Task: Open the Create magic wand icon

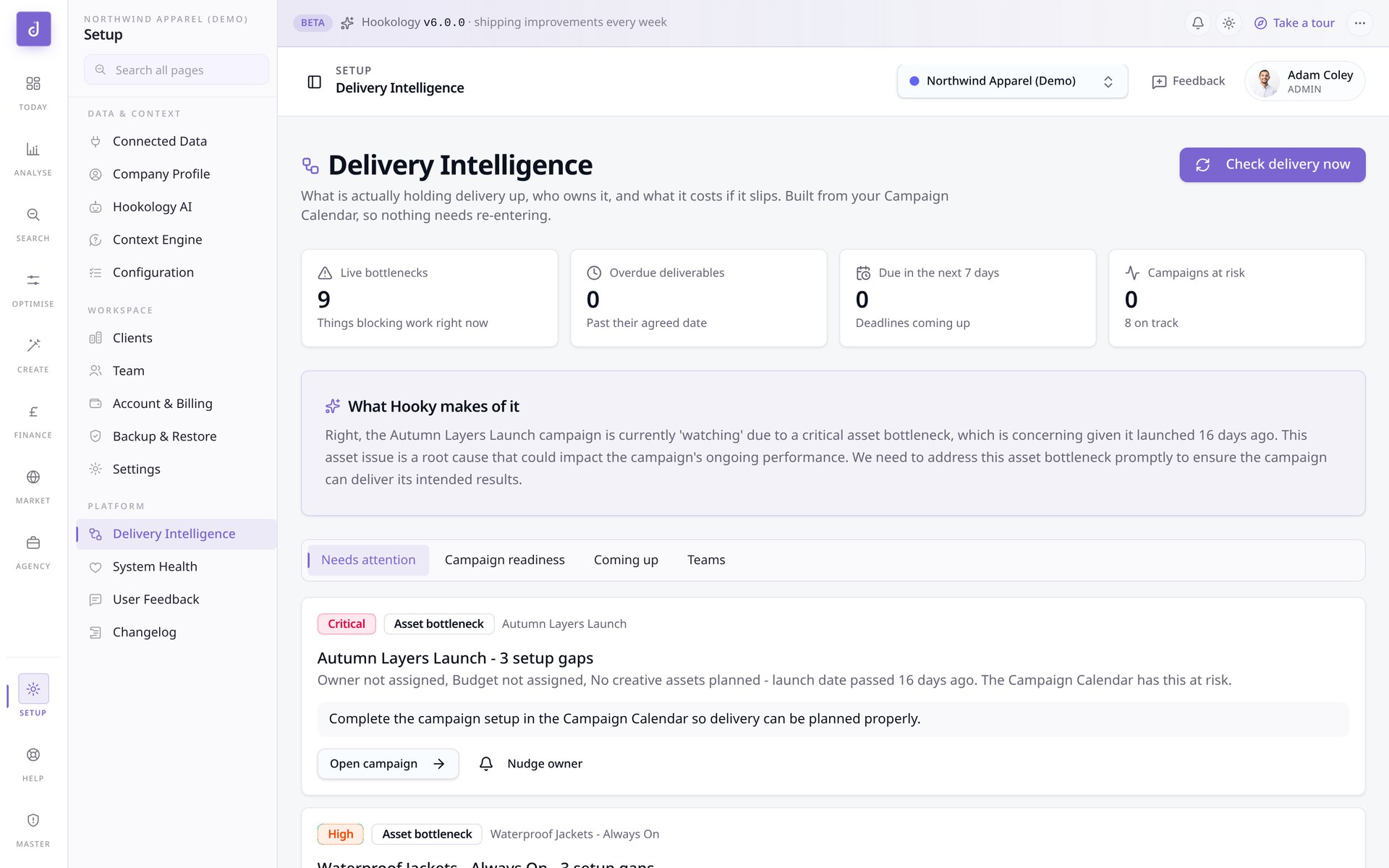Action: pyautogui.click(x=33, y=346)
